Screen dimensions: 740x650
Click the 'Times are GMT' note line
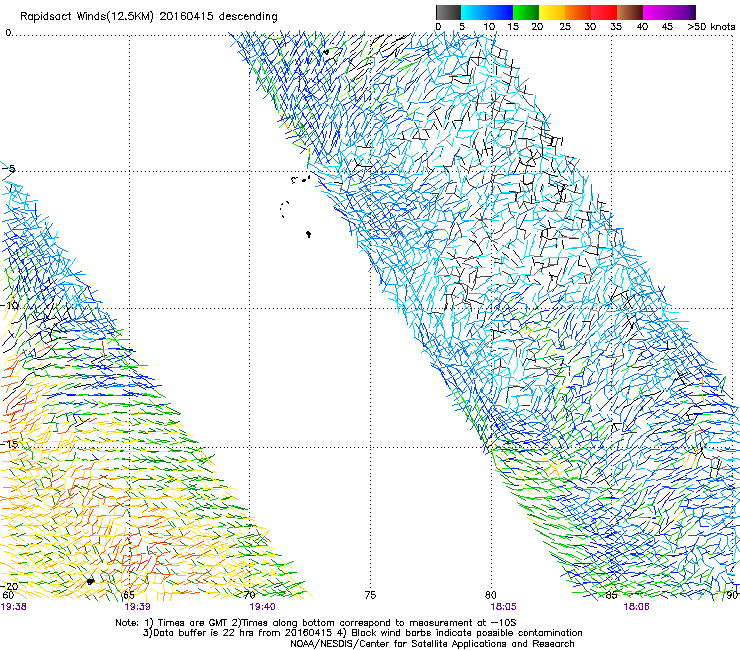tap(316, 623)
